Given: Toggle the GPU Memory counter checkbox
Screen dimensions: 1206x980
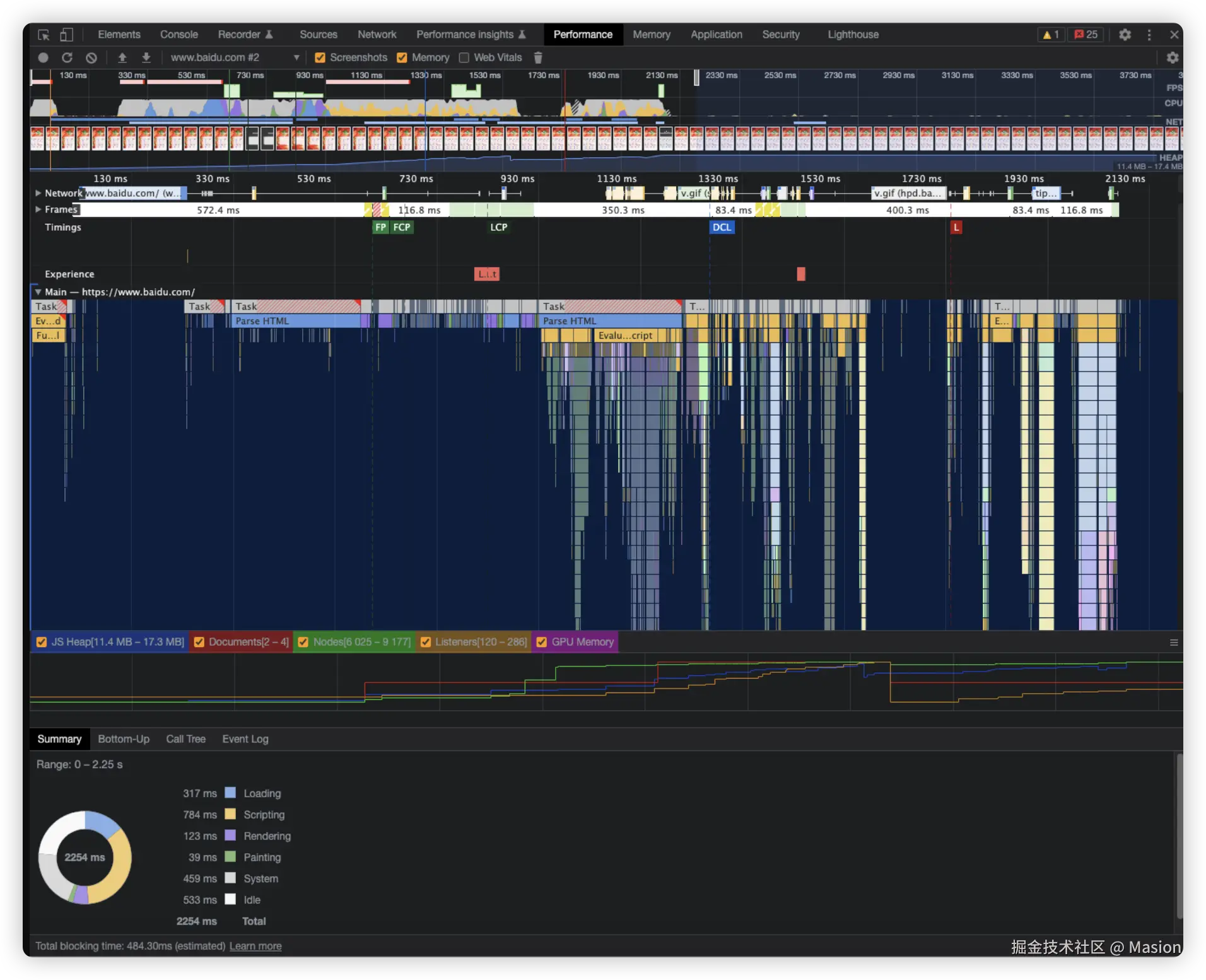Looking at the screenshot, I should [x=542, y=642].
